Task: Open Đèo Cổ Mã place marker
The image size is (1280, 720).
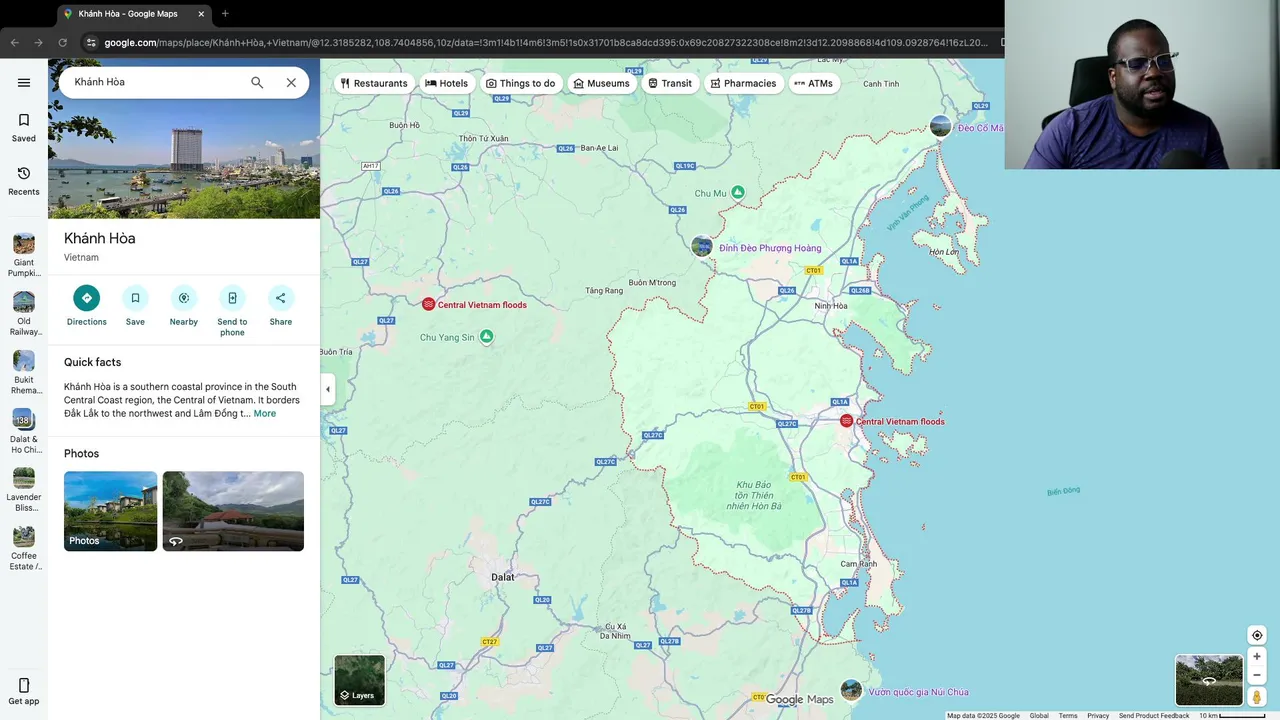Action: coord(940,126)
